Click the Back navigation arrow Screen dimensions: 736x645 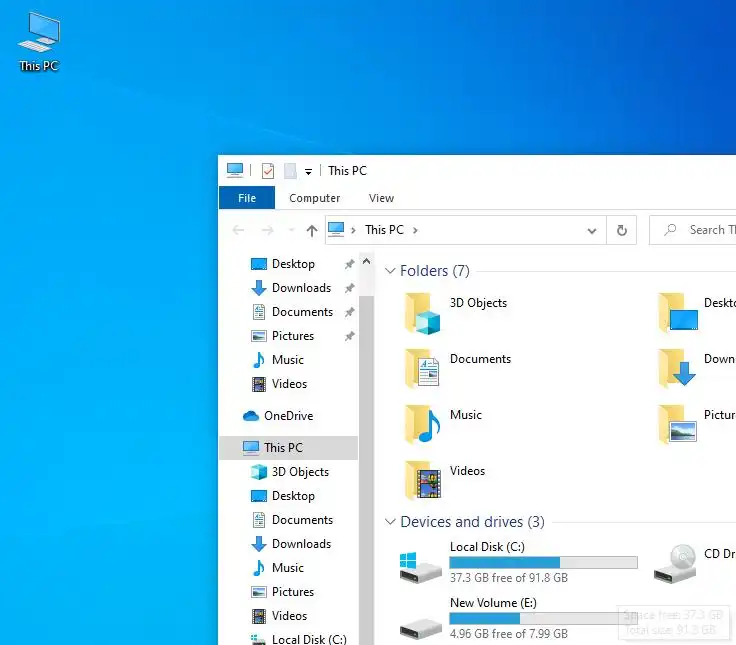point(238,230)
